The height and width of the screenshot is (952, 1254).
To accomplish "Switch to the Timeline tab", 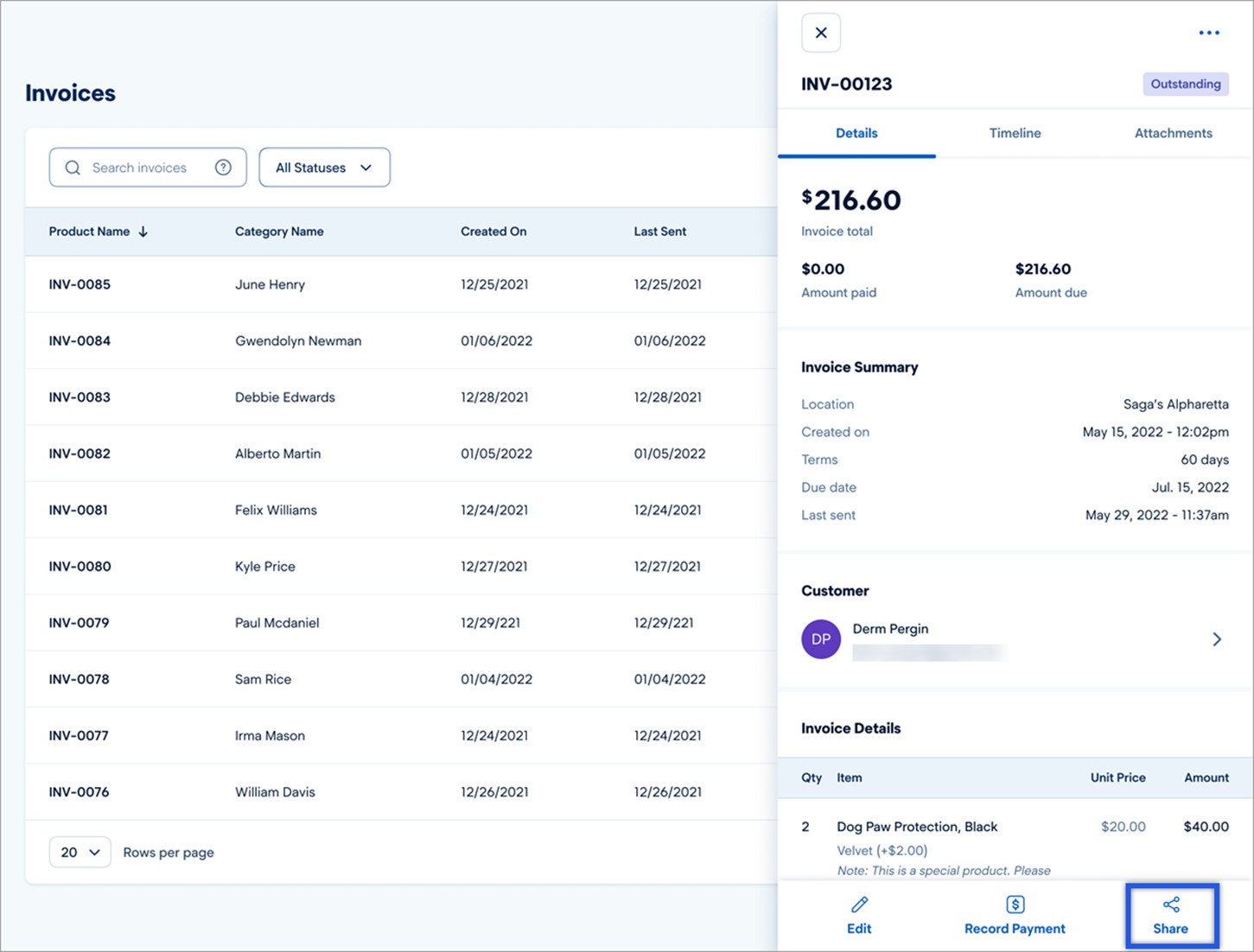I will click(x=1015, y=133).
